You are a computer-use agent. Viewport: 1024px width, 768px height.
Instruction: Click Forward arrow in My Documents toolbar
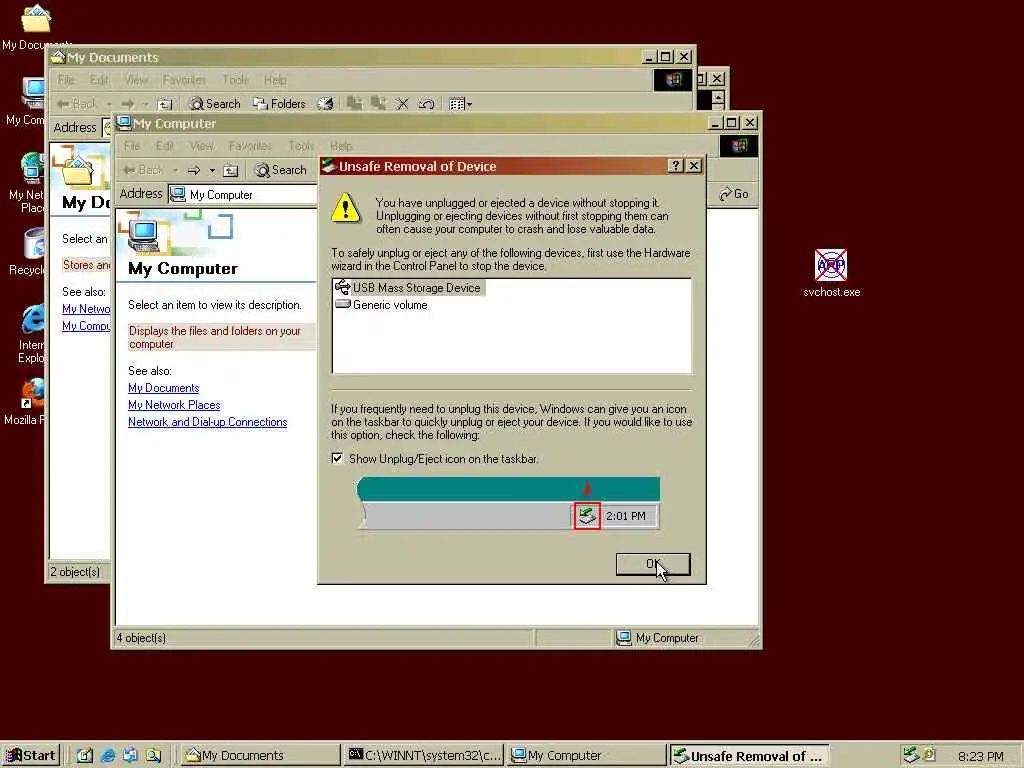[x=128, y=104]
